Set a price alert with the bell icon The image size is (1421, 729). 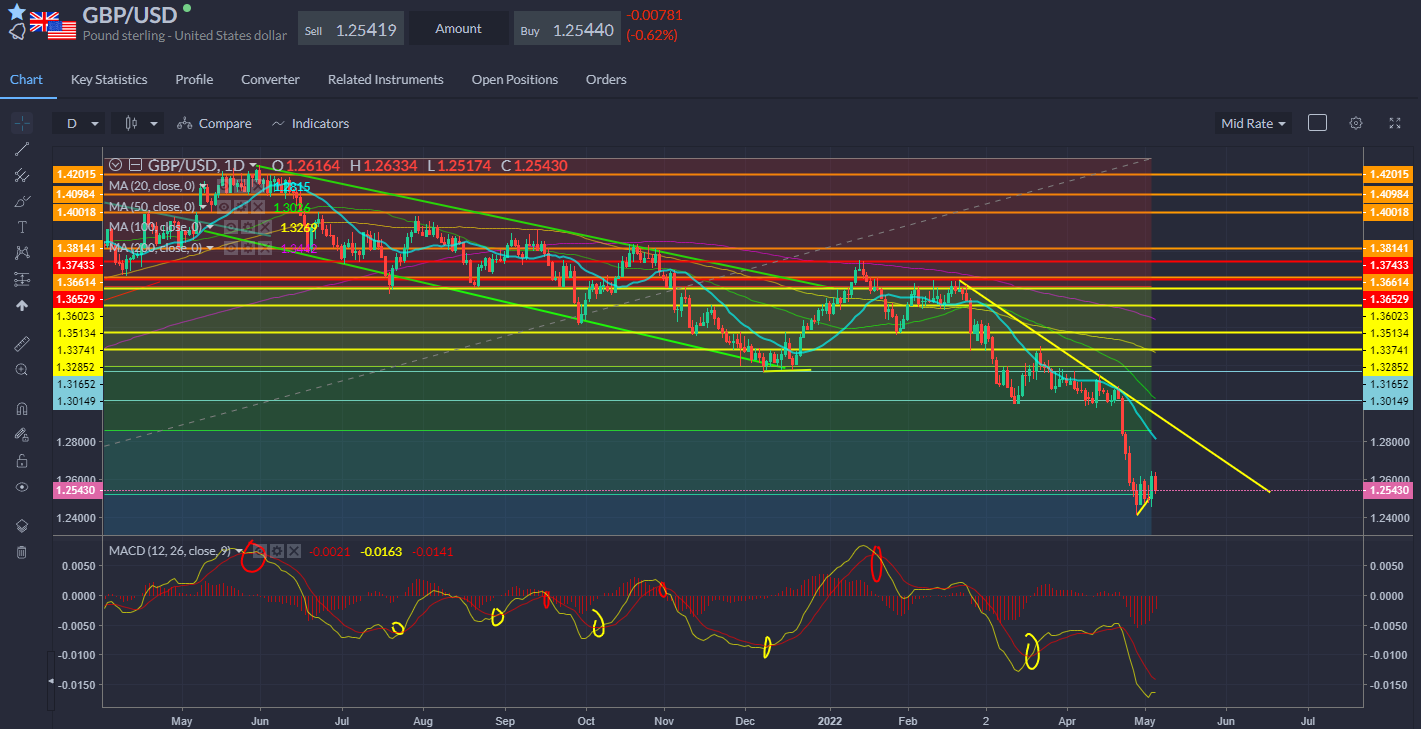click(17, 32)
